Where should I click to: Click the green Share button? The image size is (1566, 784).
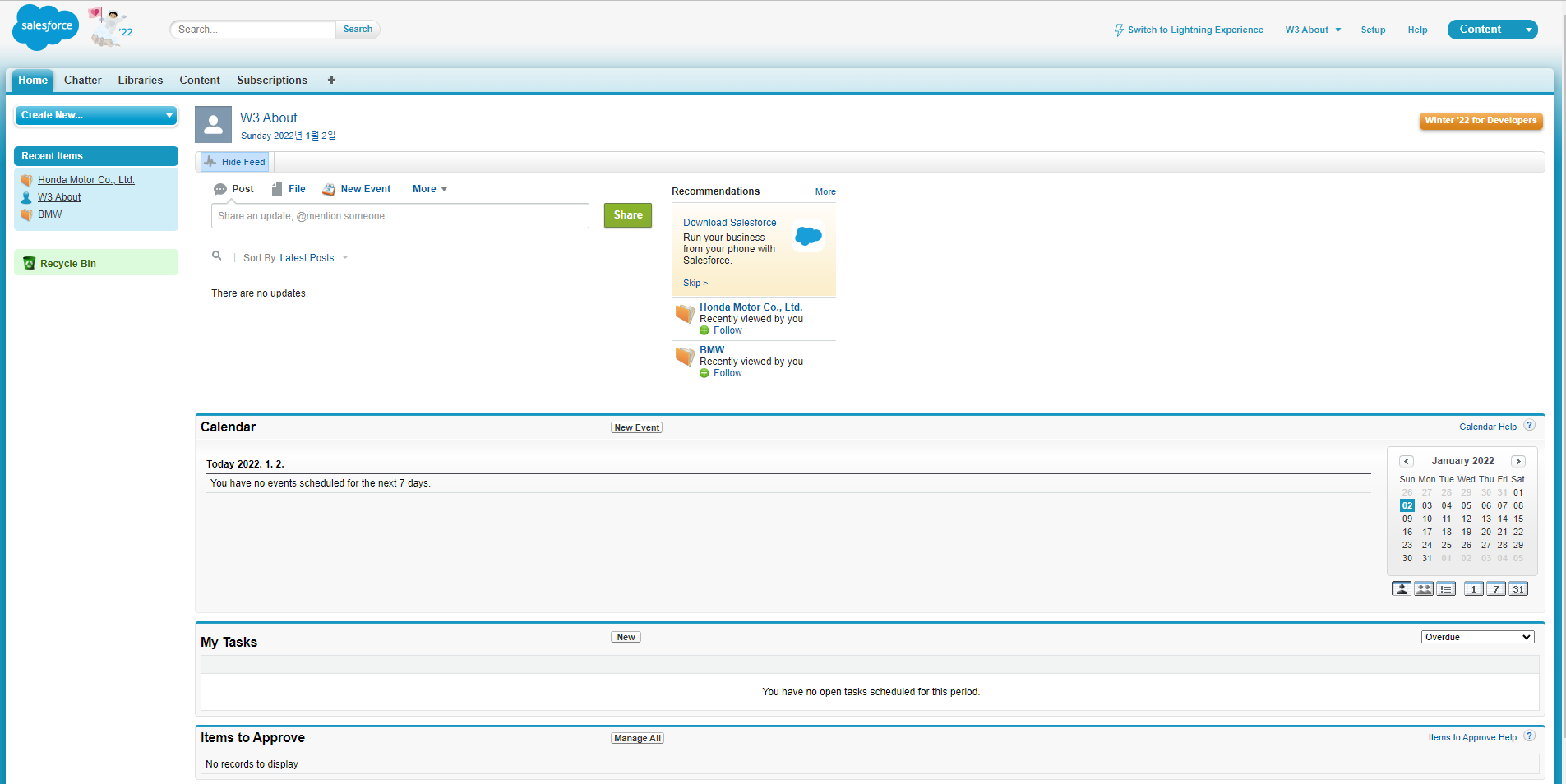pyautogui.click(x=628, y=215)
